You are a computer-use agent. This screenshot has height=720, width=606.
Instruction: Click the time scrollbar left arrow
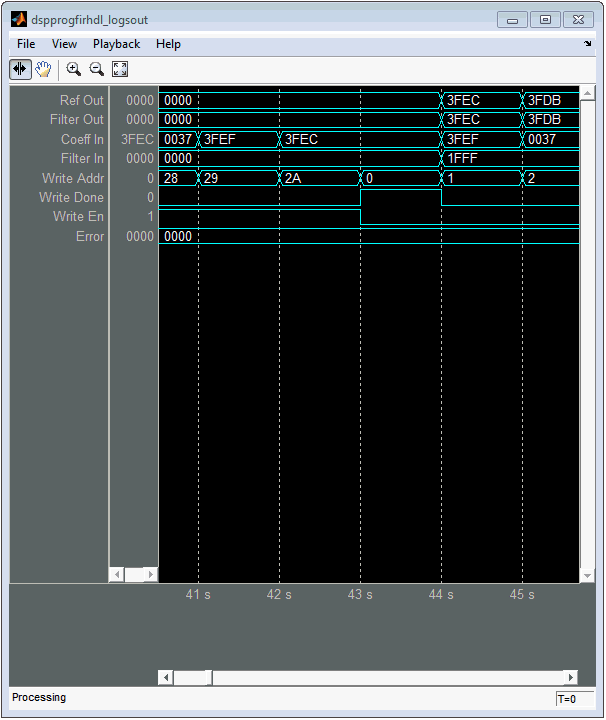pos(166,678)
